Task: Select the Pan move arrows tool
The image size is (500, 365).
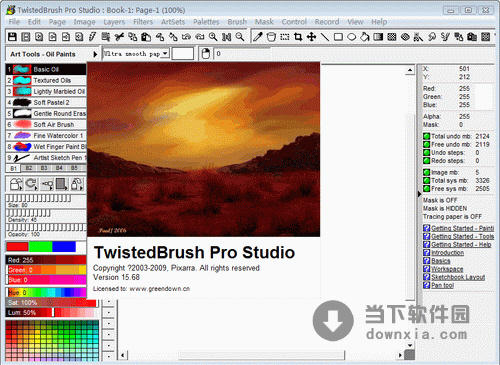Action: click(311, 37)
